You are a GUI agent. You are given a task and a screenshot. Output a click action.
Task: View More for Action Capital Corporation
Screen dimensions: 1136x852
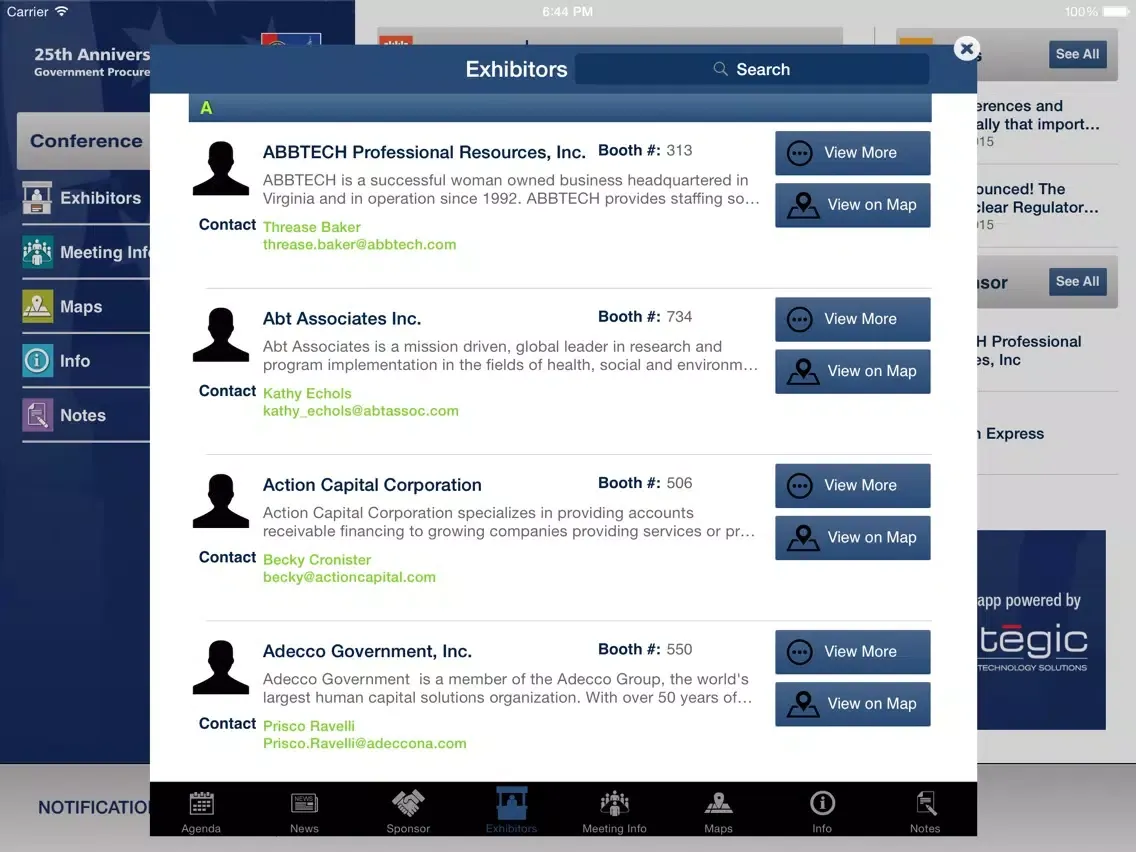tap(853, 485)
